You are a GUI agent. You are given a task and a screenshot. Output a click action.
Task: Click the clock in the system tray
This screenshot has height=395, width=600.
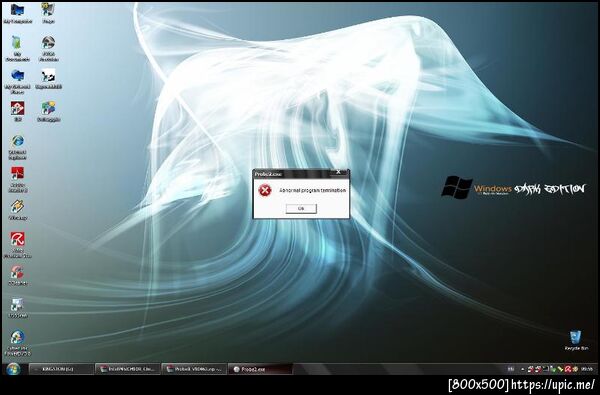[587, 369]
